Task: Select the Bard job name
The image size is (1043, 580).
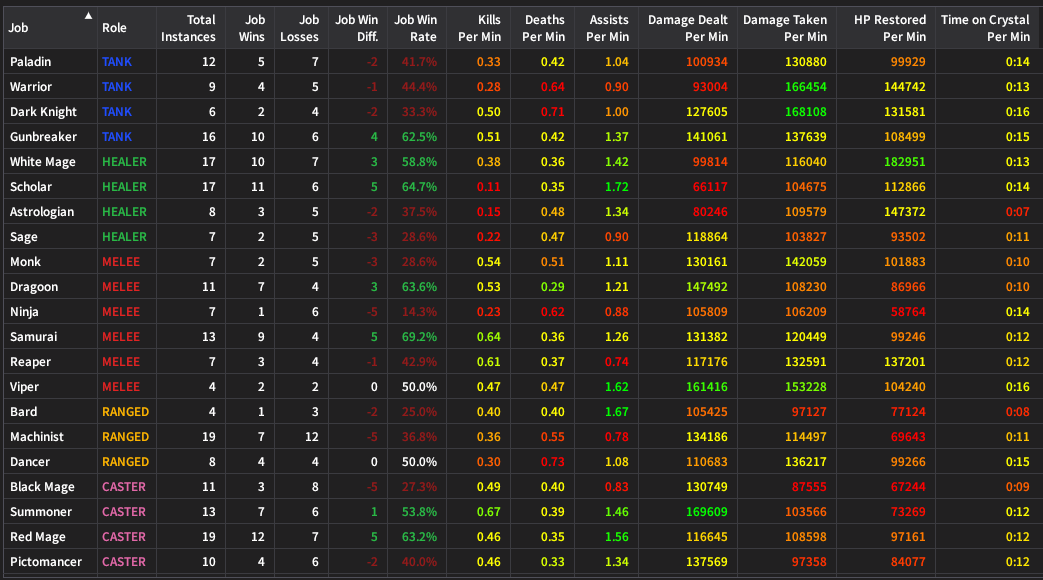Action: tap(23, 412)
